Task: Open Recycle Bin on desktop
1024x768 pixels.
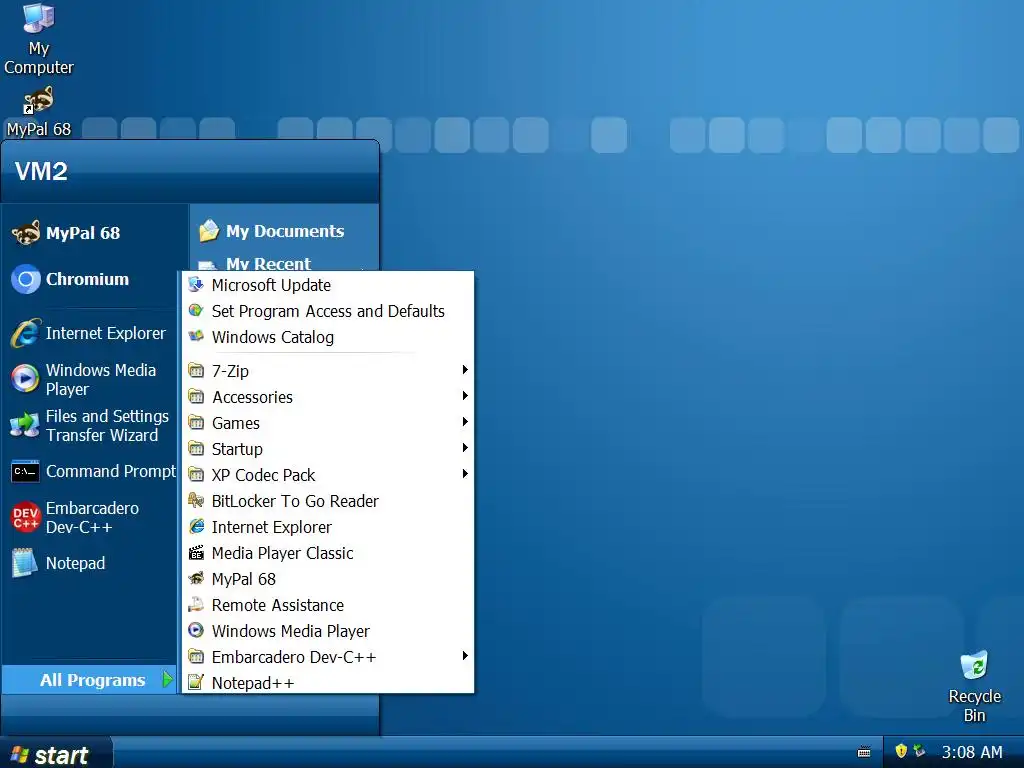Action: pos(974,686)
